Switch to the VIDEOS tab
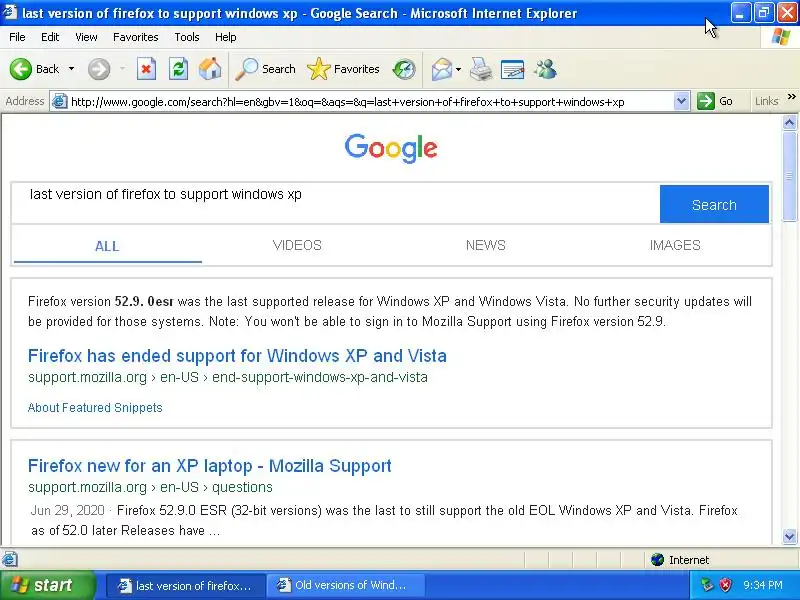Image resolution: width=800 pixels, height=600 pixels. pos(297,245)
